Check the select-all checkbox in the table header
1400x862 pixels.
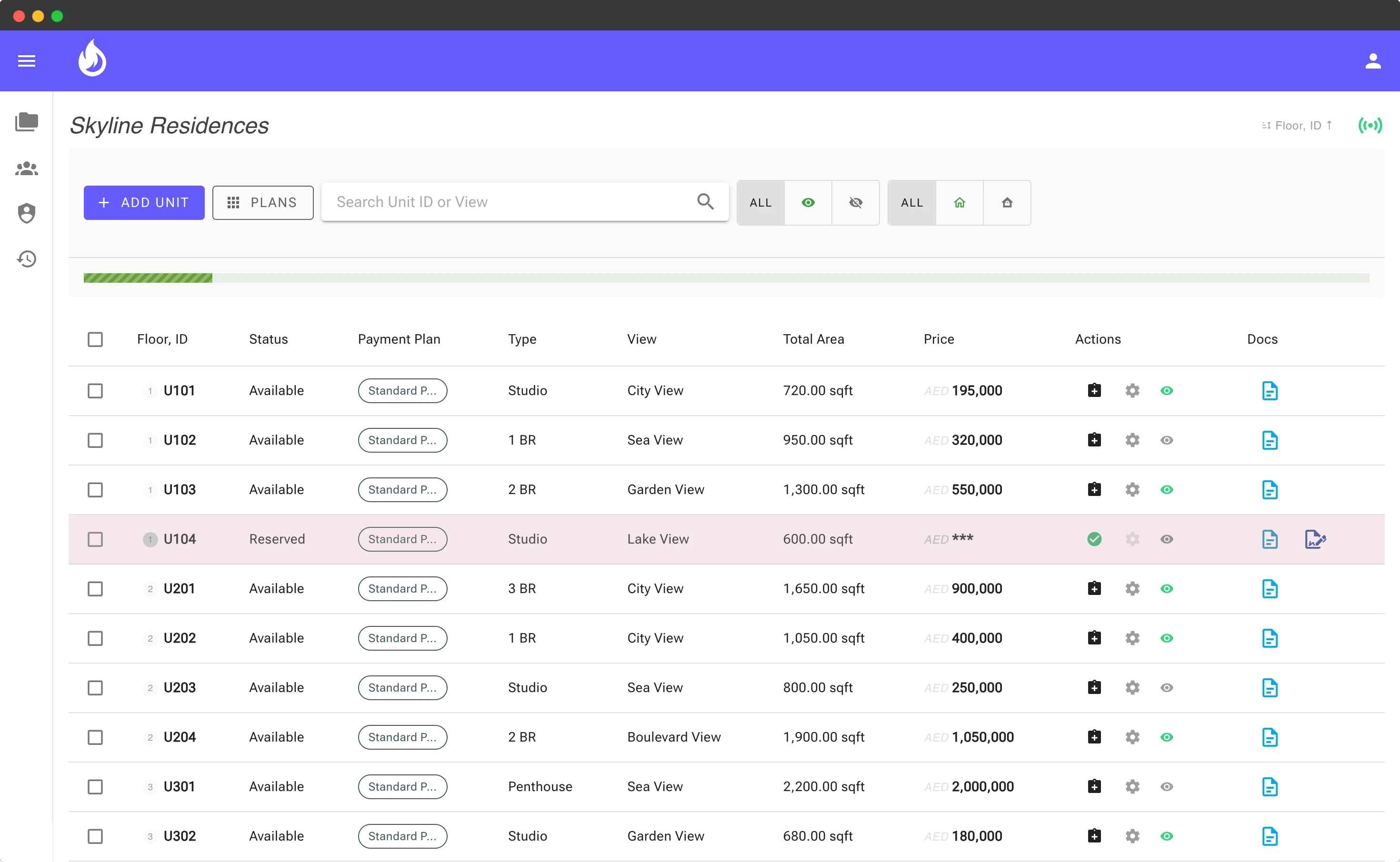95,339
